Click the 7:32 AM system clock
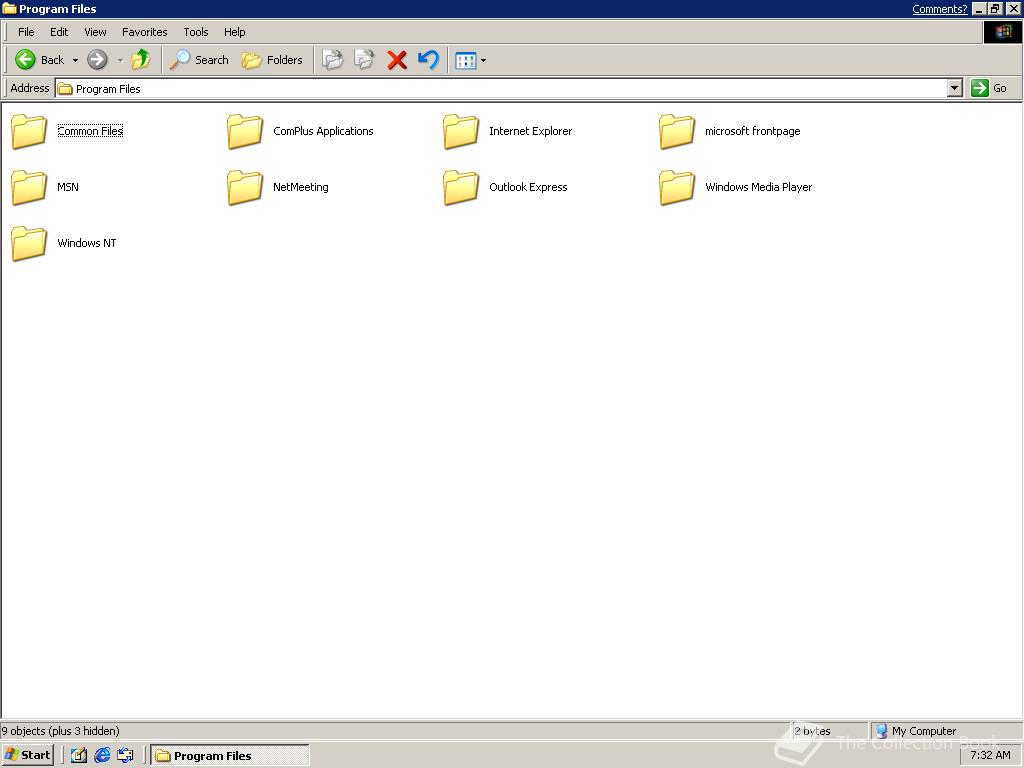This screenshot has height=768, width=1024. pos(990,755)
